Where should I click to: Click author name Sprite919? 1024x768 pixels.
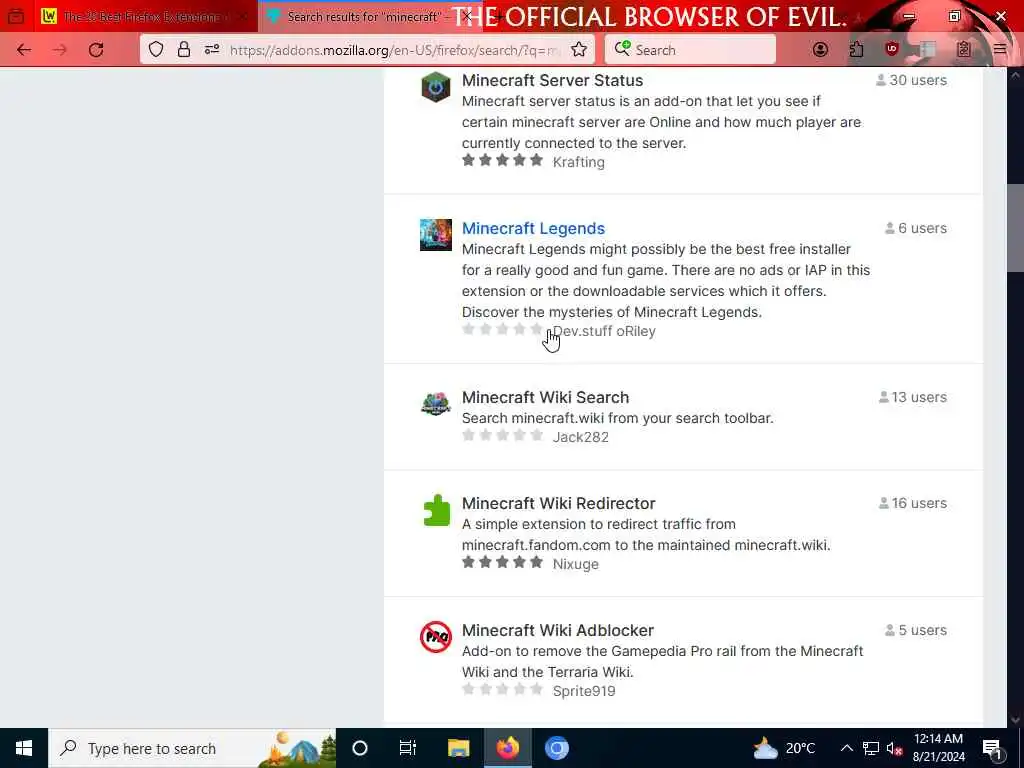pos(584,691)
